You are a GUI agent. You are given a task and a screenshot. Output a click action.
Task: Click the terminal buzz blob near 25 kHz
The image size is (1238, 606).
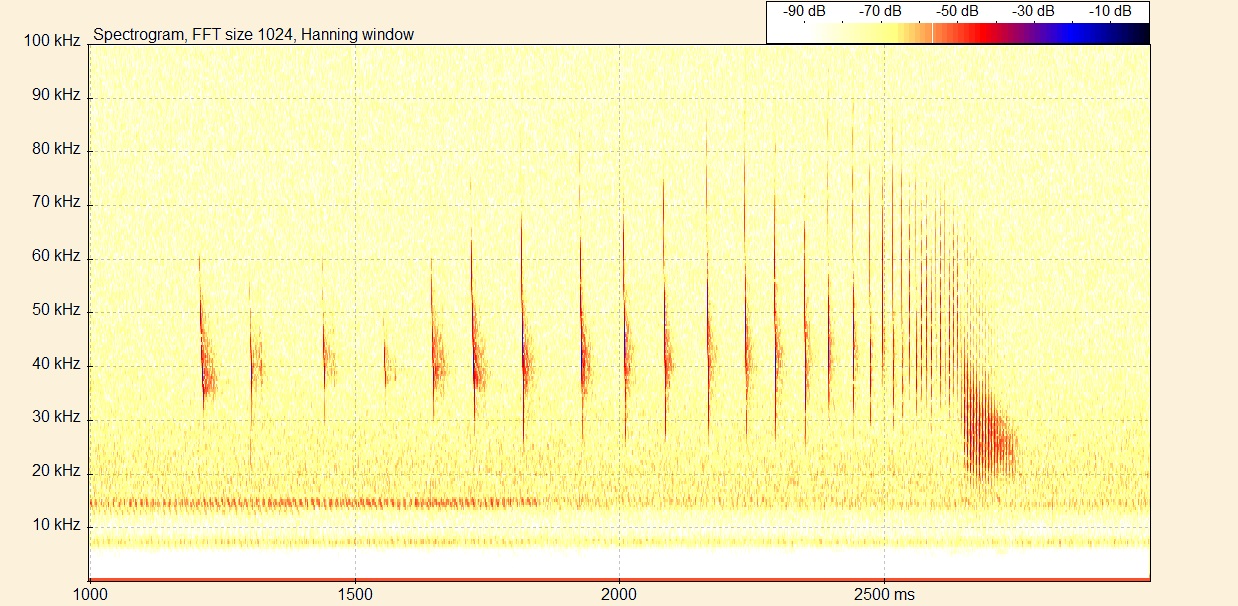coord(988,430)
